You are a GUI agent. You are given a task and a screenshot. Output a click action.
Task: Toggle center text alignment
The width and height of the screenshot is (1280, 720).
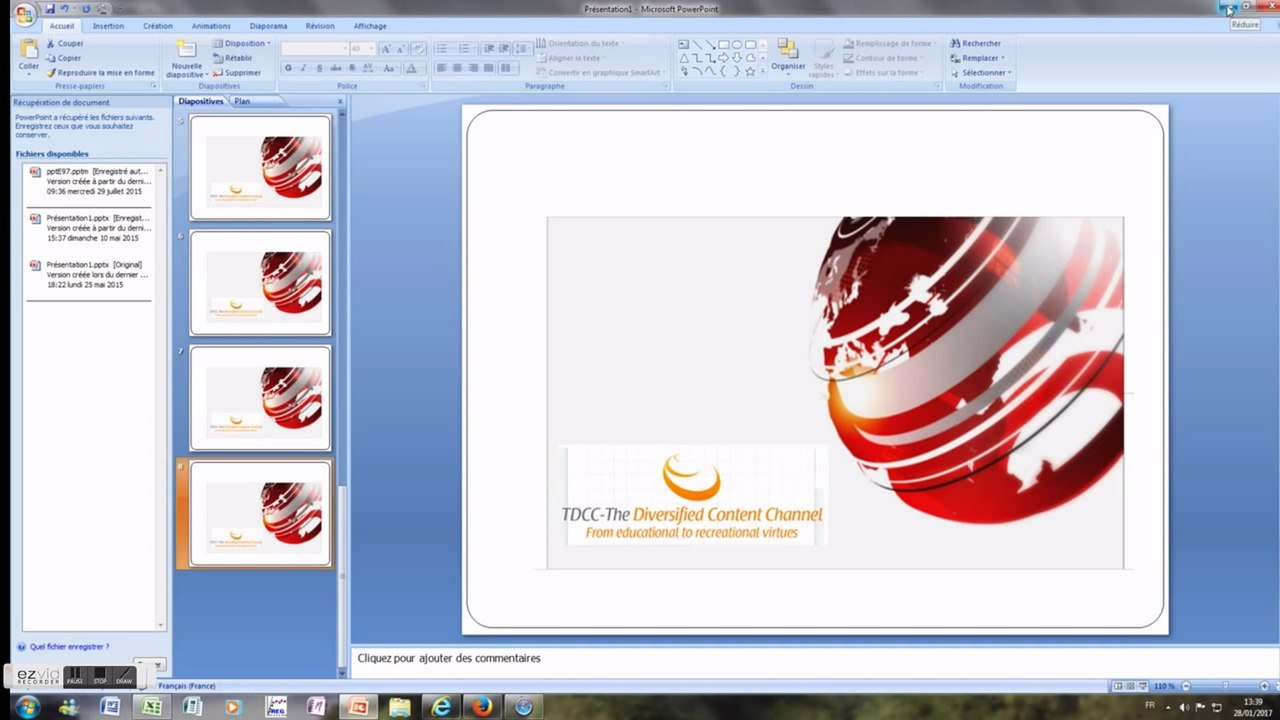pos(457,68)
